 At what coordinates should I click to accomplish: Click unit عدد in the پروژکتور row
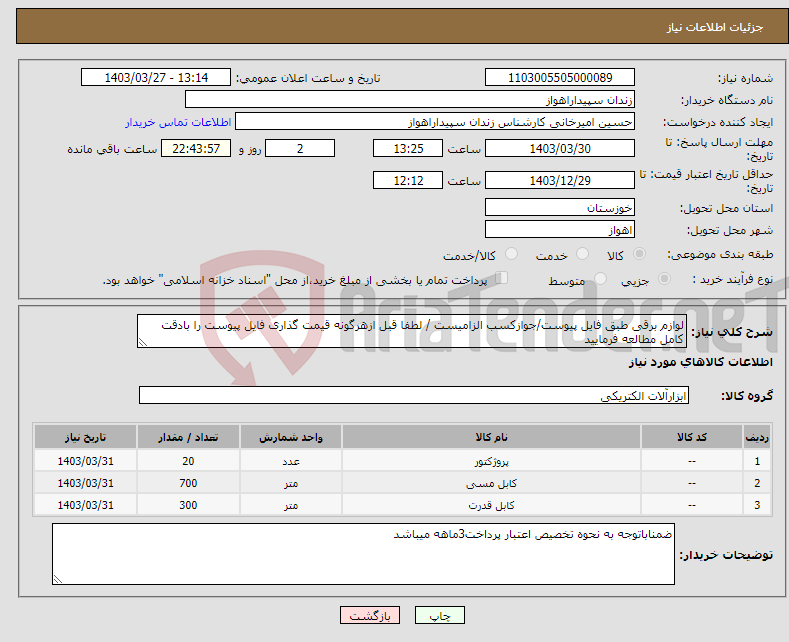291,461
